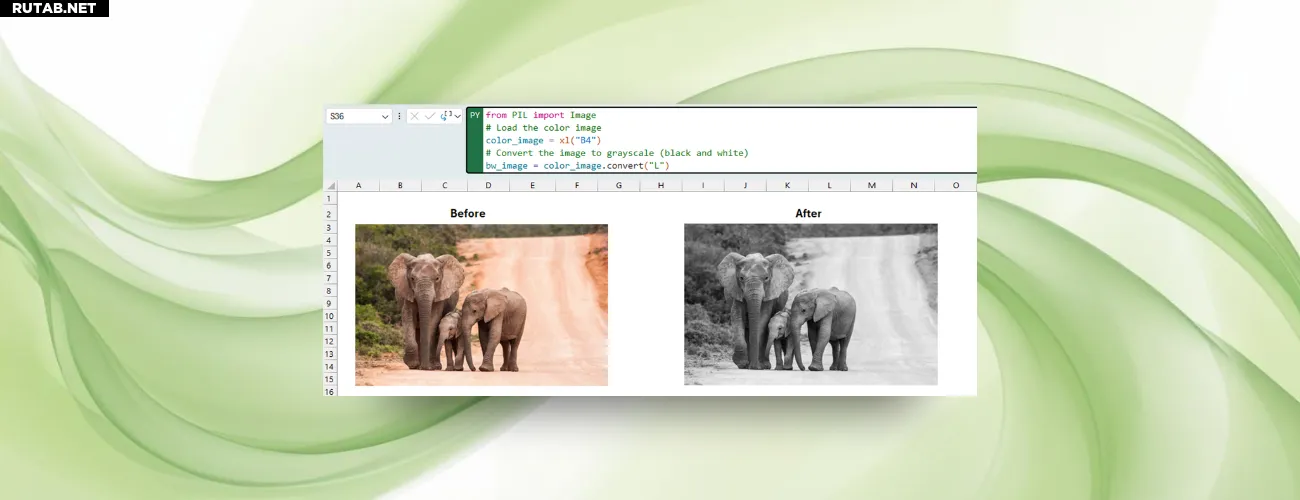Click the grayscale conversion comment line
This screenshot has height=500, width=1300.
click(617, 153)
